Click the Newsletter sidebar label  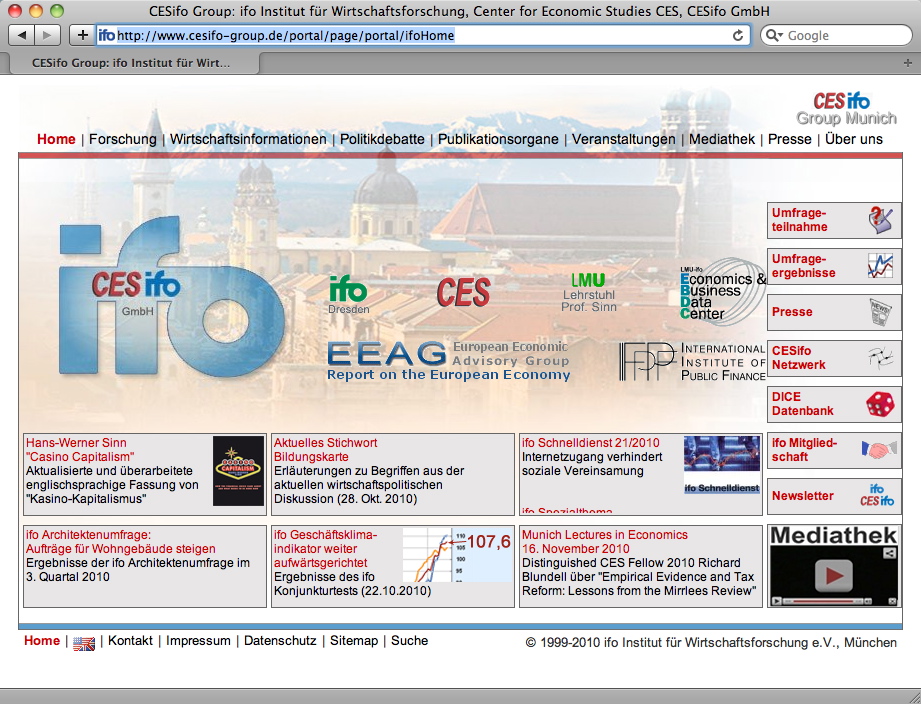[803, 496]
